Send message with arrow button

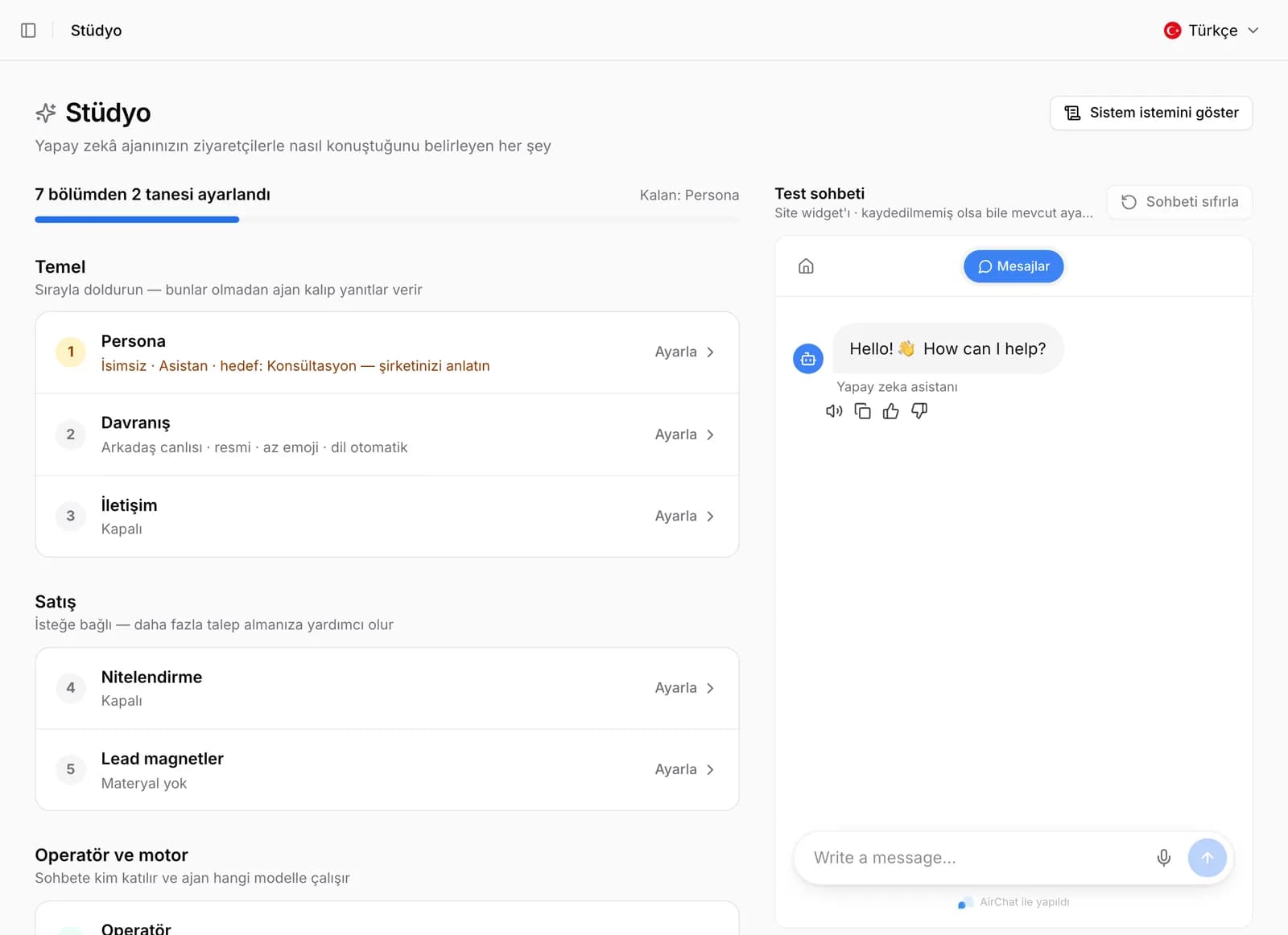point(1207,858)
